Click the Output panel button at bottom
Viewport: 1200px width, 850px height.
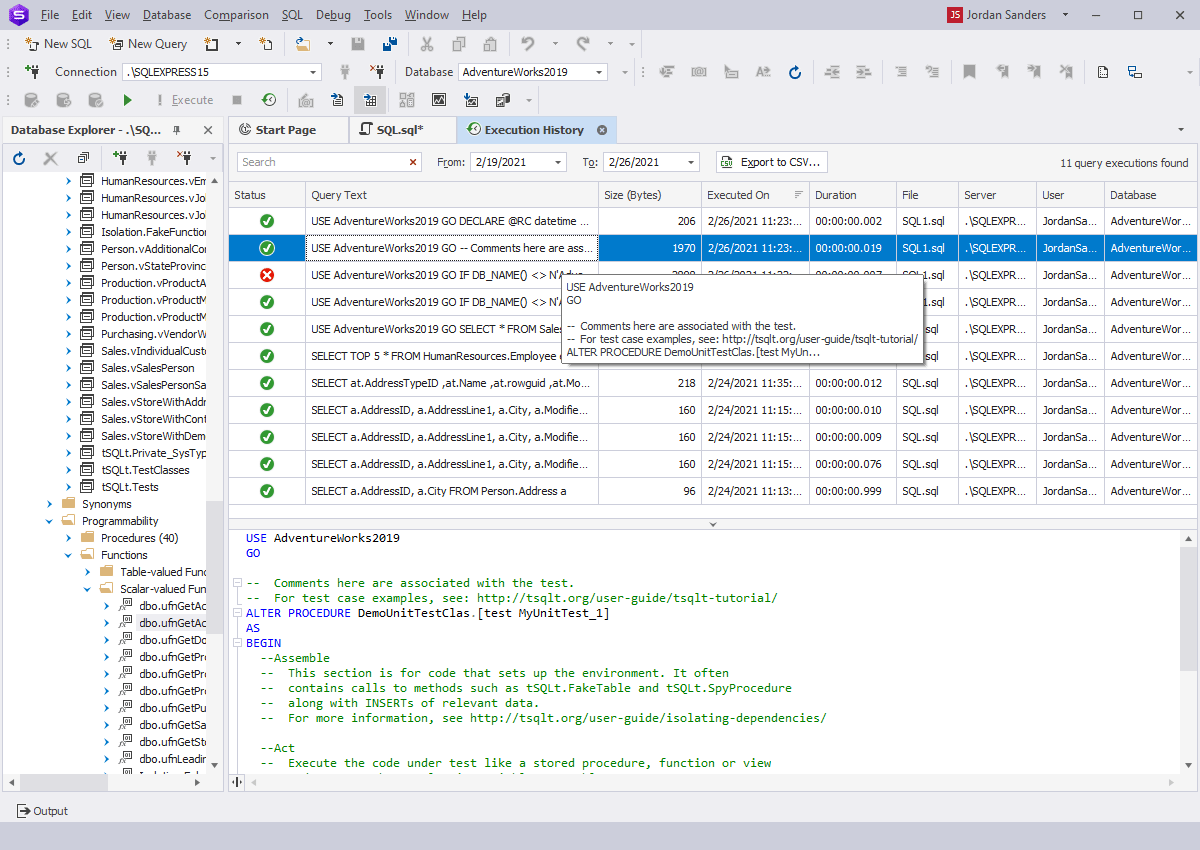pos(43,811)
